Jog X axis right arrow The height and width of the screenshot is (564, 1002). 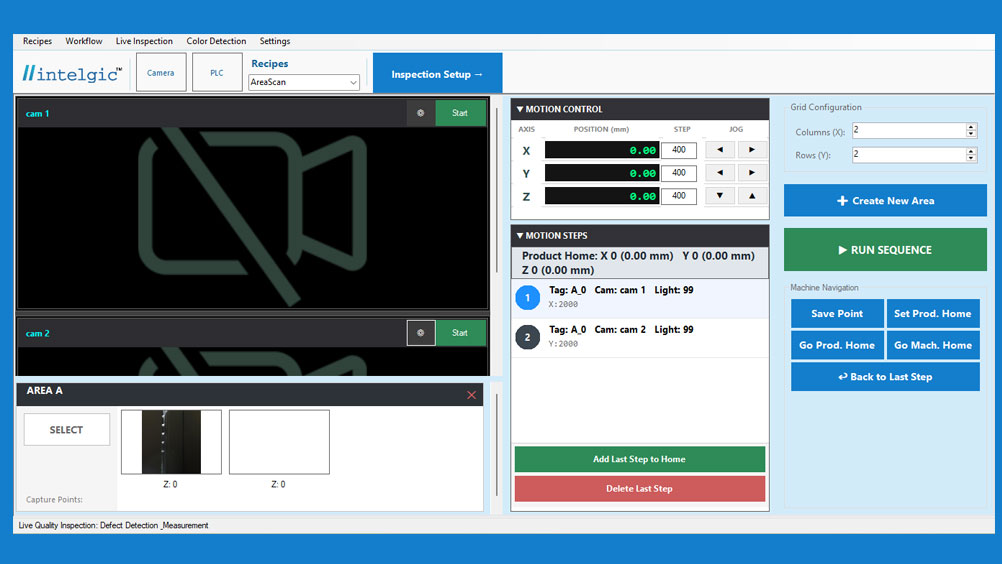[x=752, y=150]
